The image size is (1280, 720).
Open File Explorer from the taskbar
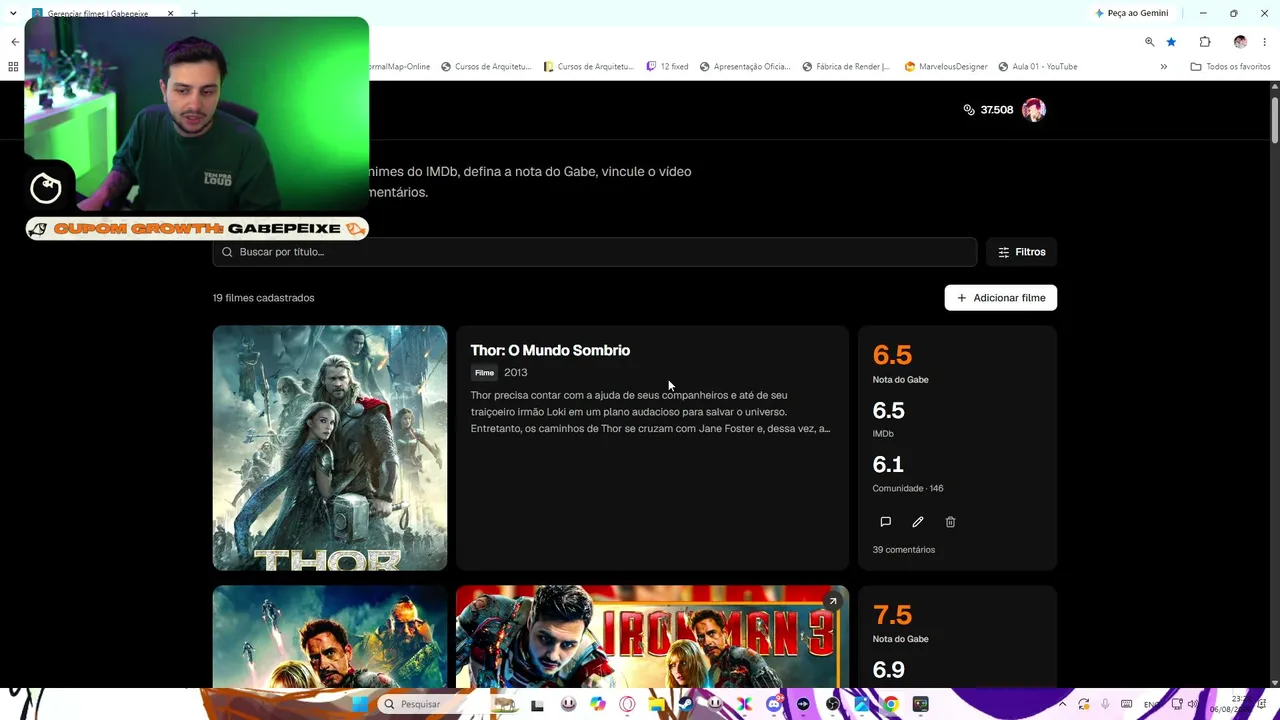(656, 704)
